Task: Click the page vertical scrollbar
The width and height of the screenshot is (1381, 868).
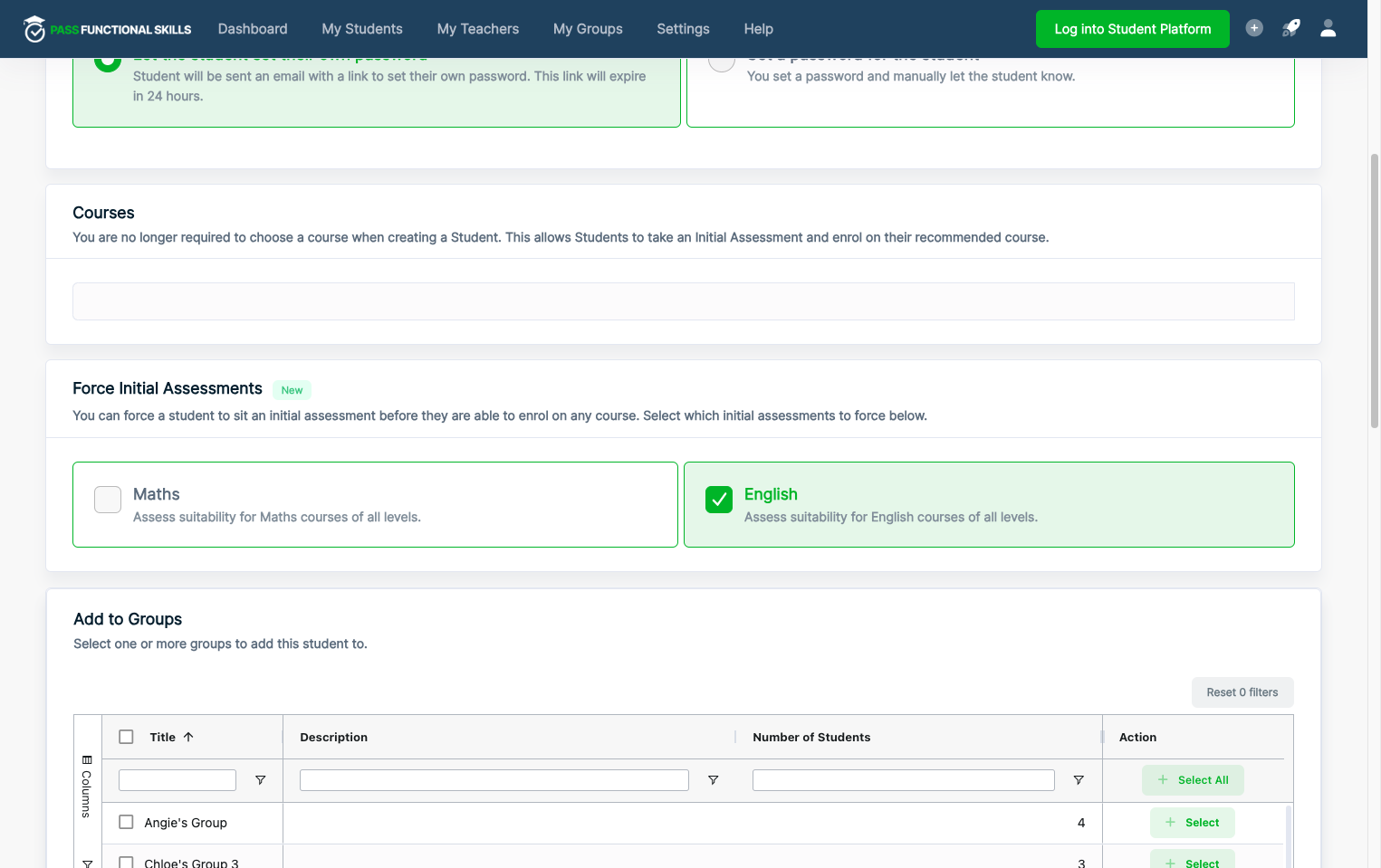Action: pos(1375,290)
